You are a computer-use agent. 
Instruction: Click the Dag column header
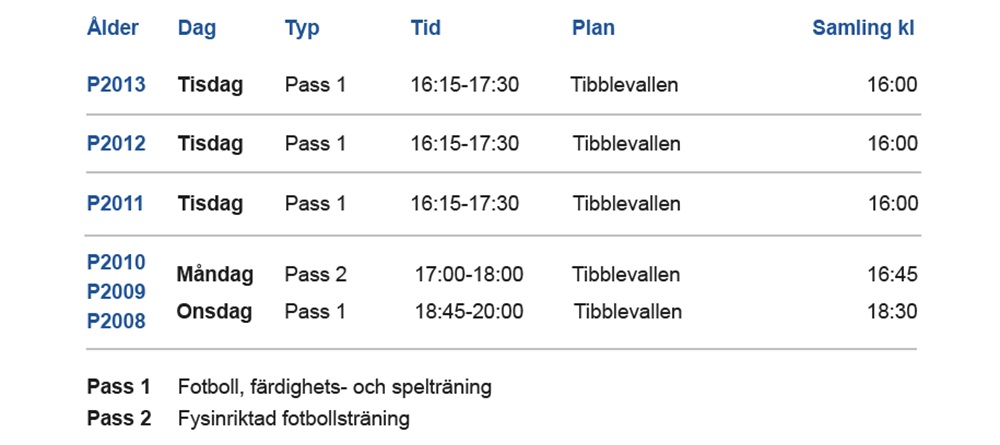coord(197,28)
